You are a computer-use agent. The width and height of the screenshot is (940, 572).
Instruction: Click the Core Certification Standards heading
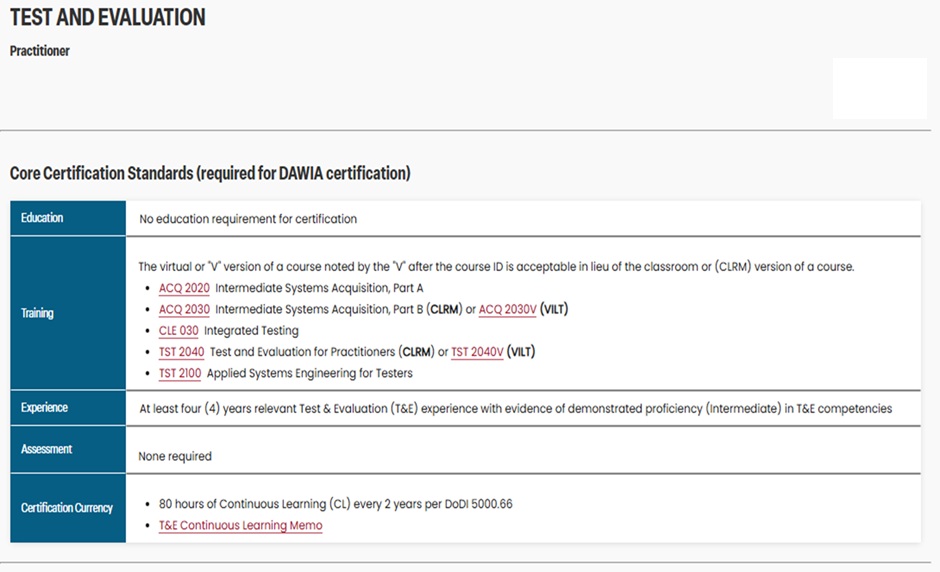[210, 173]
